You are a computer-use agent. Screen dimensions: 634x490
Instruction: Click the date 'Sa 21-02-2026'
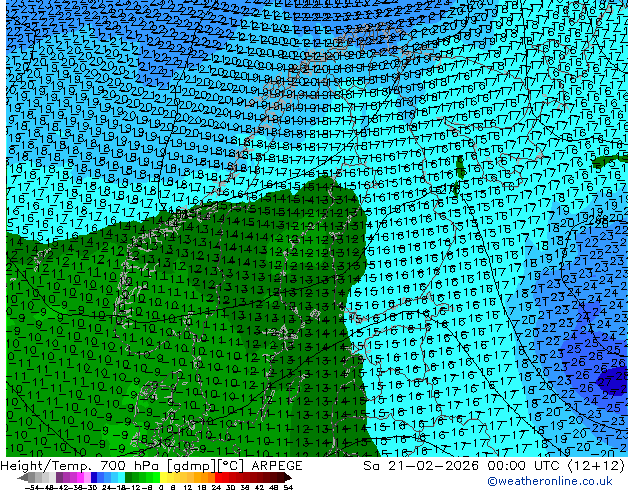[421, 466]
